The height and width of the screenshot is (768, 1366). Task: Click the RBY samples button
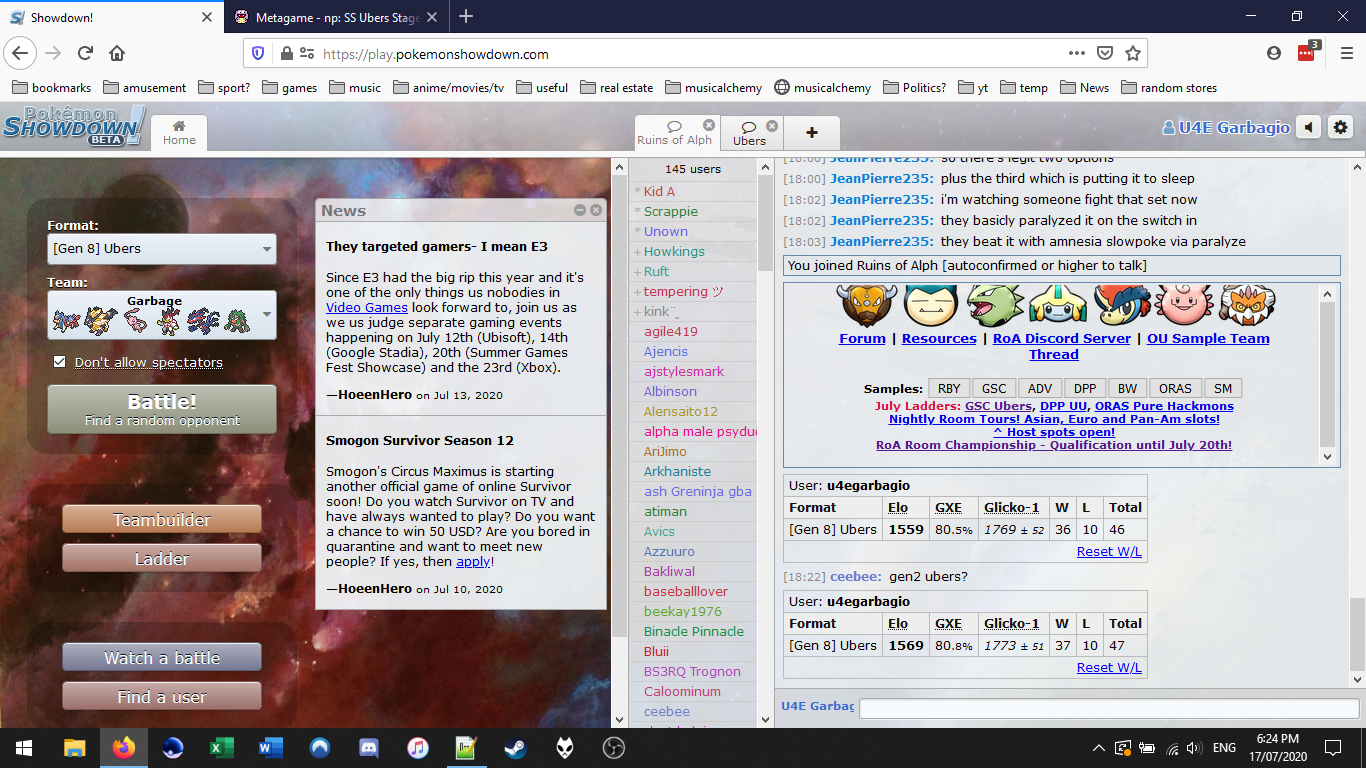tap(948, 389)
